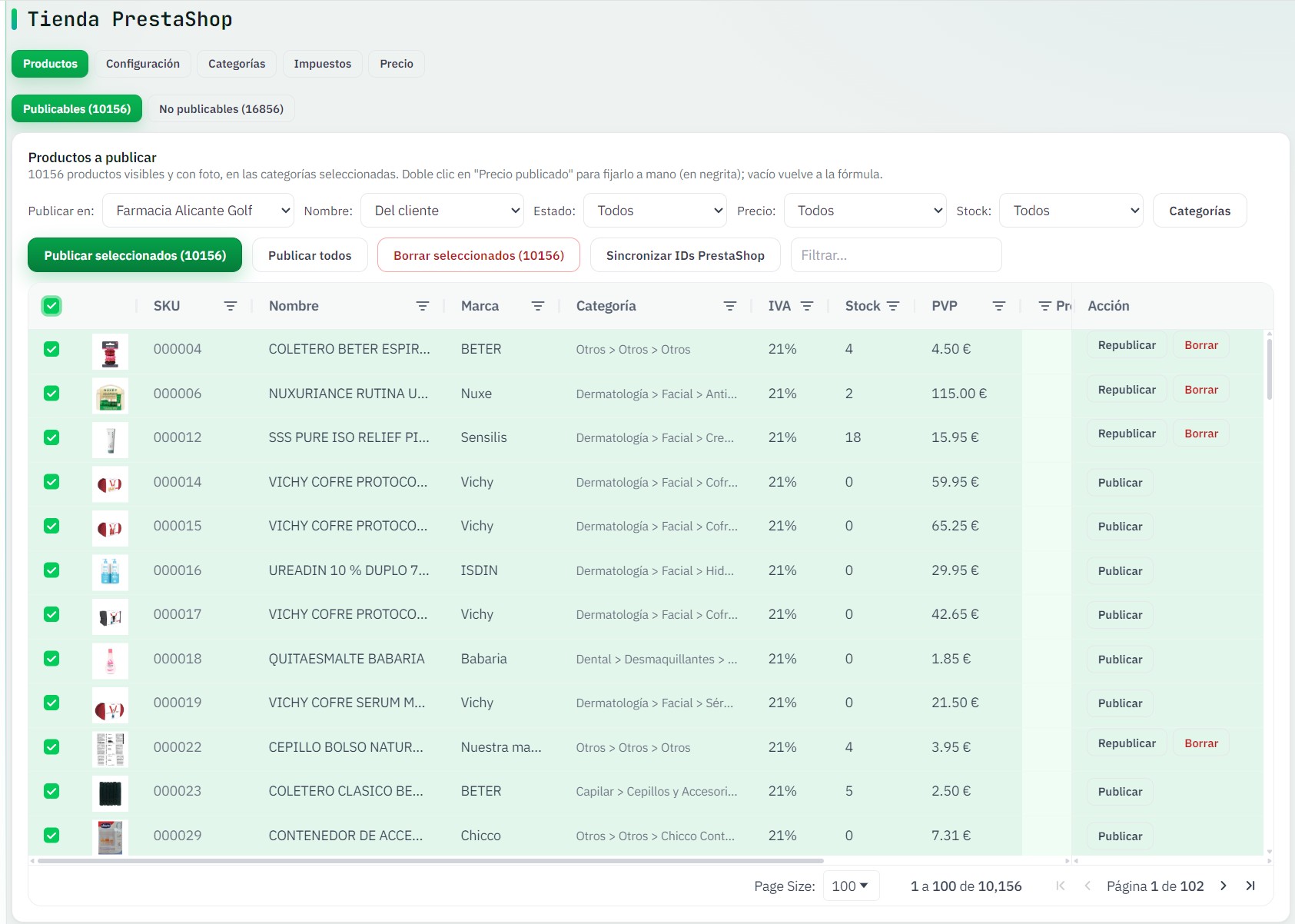
Task: Uncheck the row for SKU 000029
Action: 51,836
